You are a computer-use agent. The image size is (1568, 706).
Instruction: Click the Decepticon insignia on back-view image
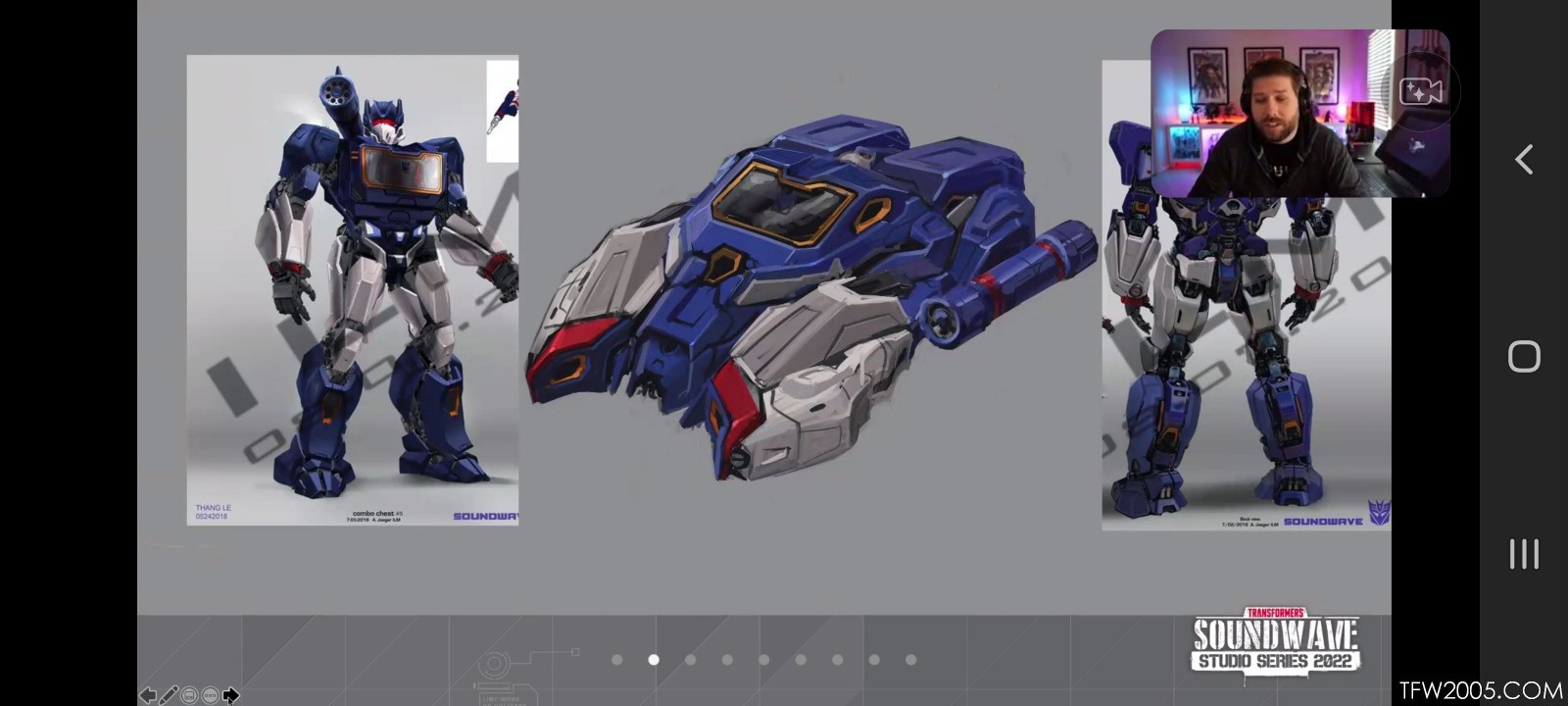pos(1379,512)
